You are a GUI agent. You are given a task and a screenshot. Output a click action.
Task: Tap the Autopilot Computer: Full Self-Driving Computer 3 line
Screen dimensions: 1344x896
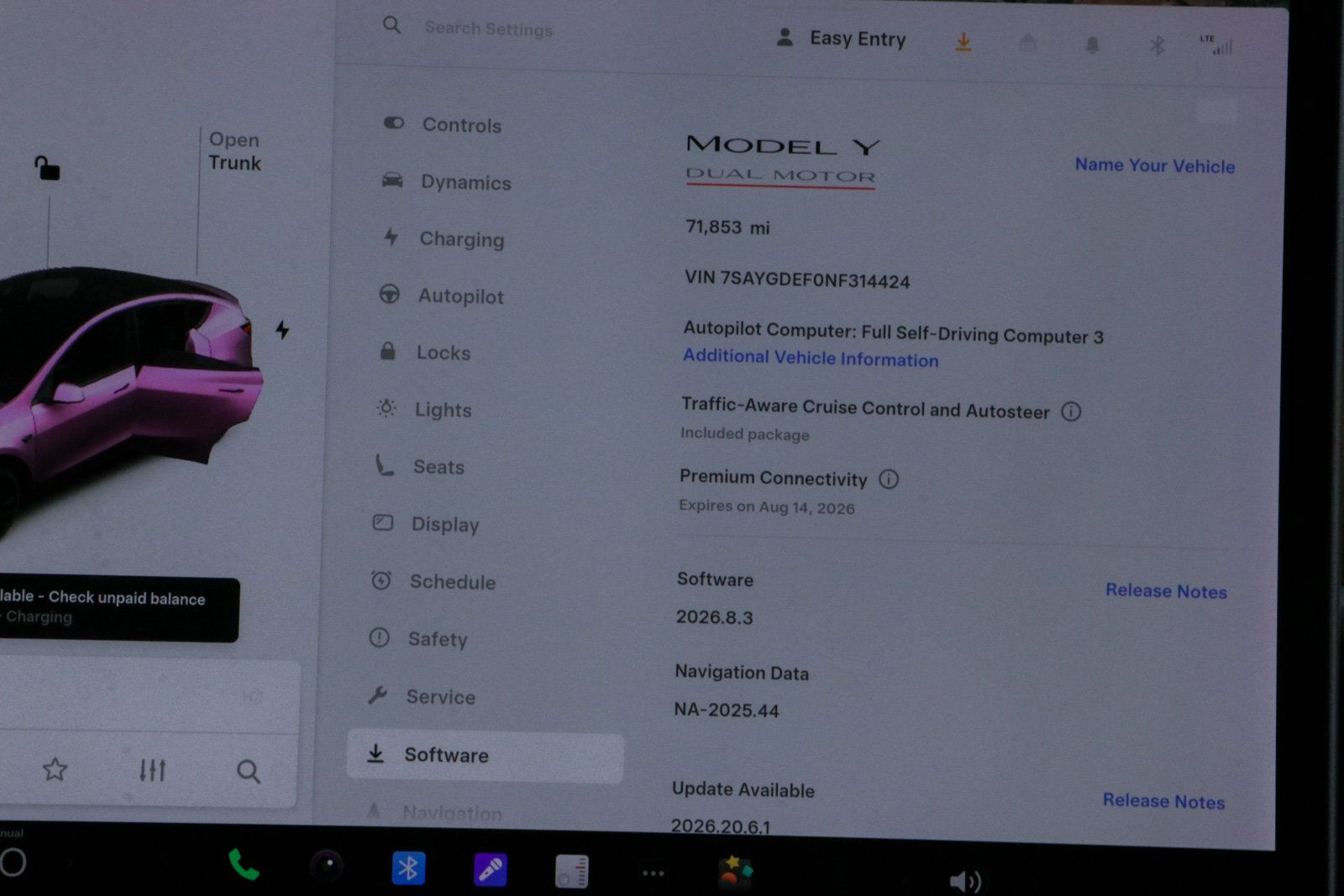tap(894, 333)
